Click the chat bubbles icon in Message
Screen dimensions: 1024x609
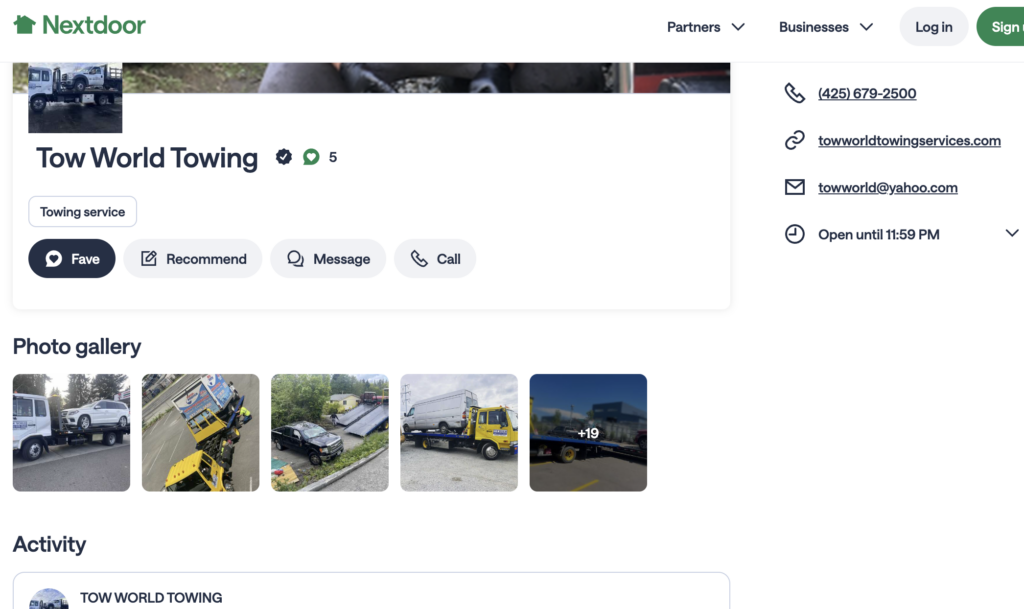(x=296, y=258)
